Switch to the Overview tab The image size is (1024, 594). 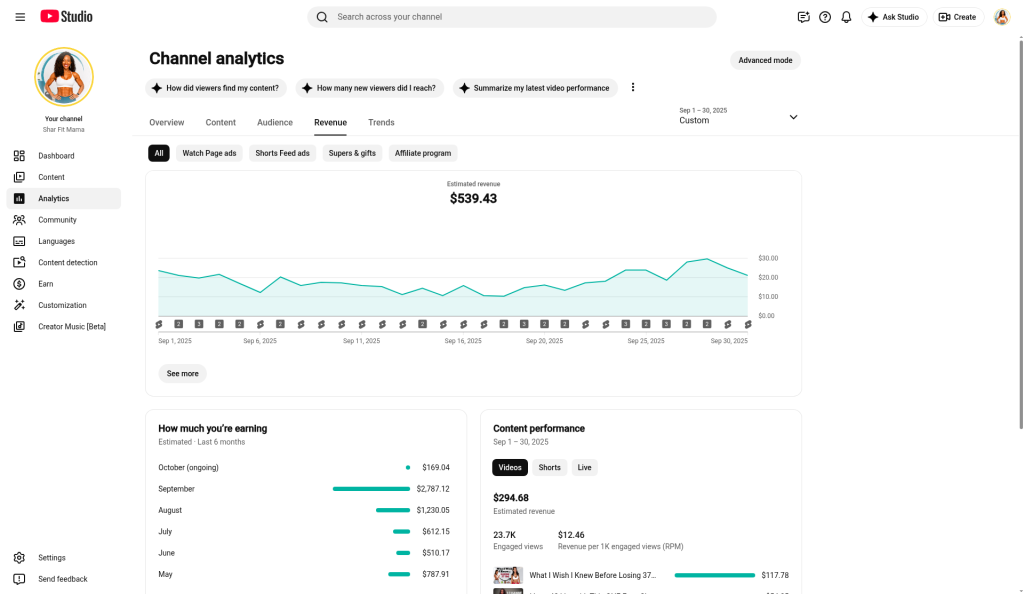tap(167, 123)
